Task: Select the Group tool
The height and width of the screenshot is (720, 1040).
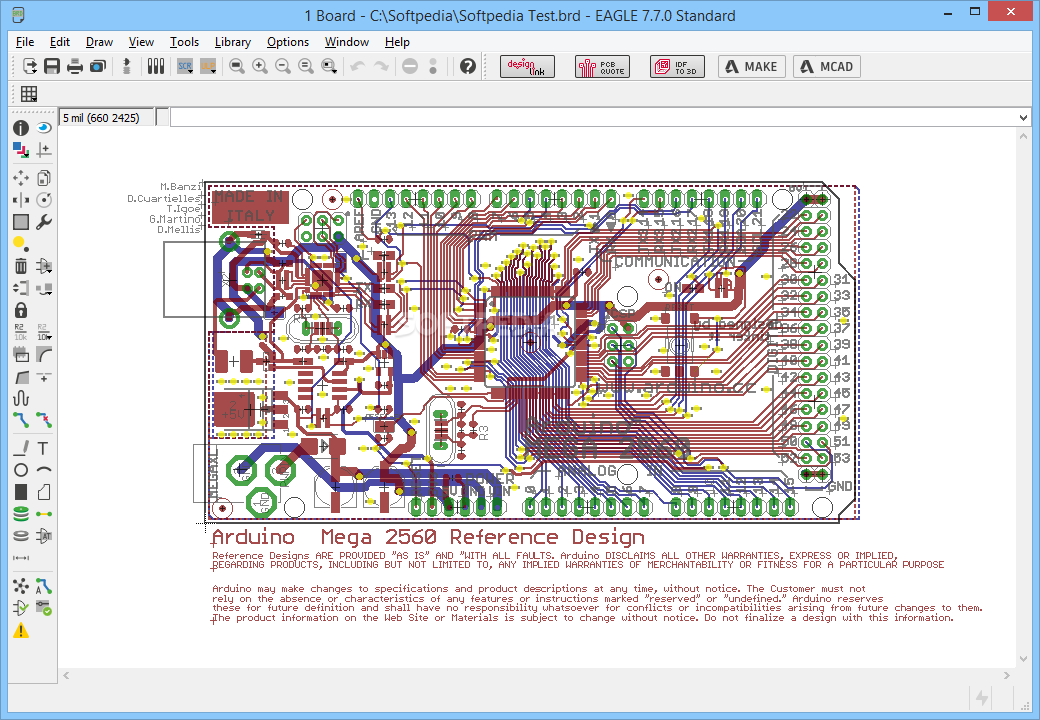Action: click(x=21, y=222)
